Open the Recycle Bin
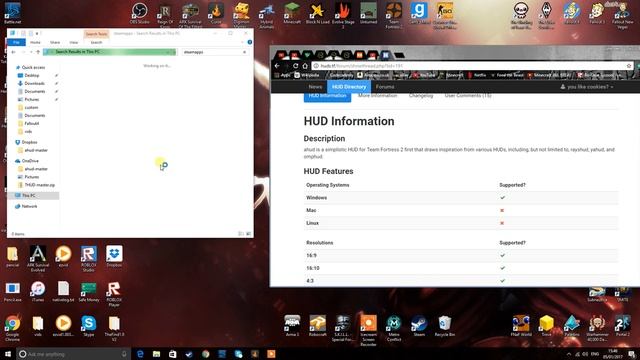This screenshot has height=360, width=640. point(444,326)
